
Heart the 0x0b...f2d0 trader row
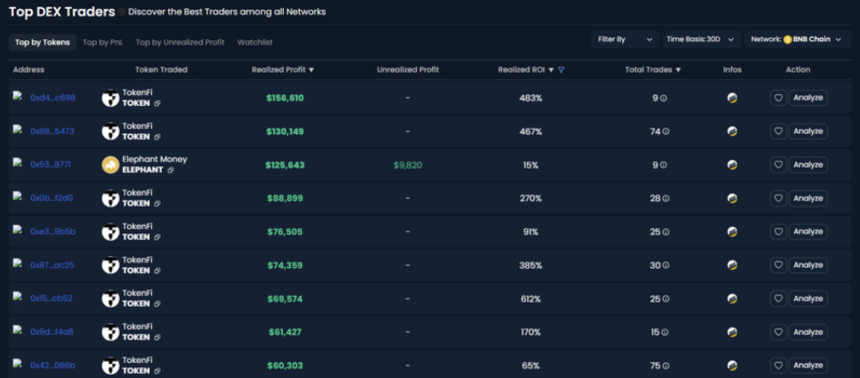click(x=778, y=198)
